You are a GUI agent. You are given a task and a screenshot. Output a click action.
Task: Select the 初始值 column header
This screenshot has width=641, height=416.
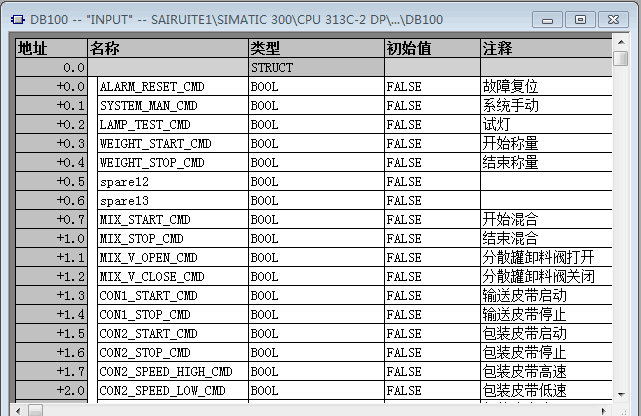[431, 48]
